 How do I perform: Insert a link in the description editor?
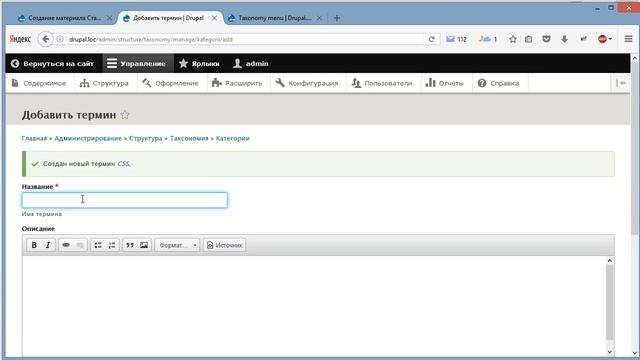[x=66, y=245]
